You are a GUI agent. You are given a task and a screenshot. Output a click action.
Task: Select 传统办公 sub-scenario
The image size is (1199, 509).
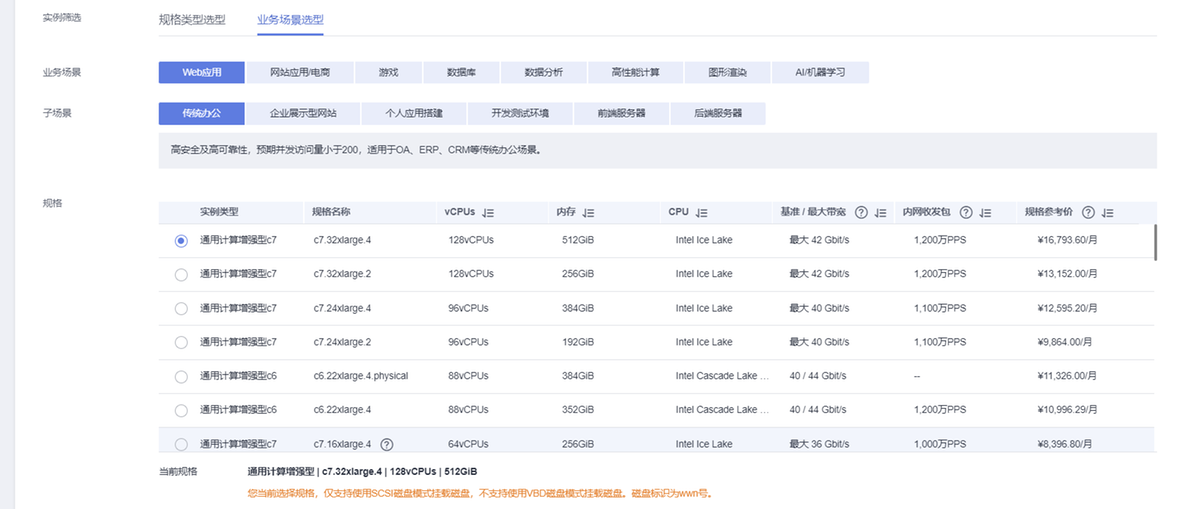[202, 113]
